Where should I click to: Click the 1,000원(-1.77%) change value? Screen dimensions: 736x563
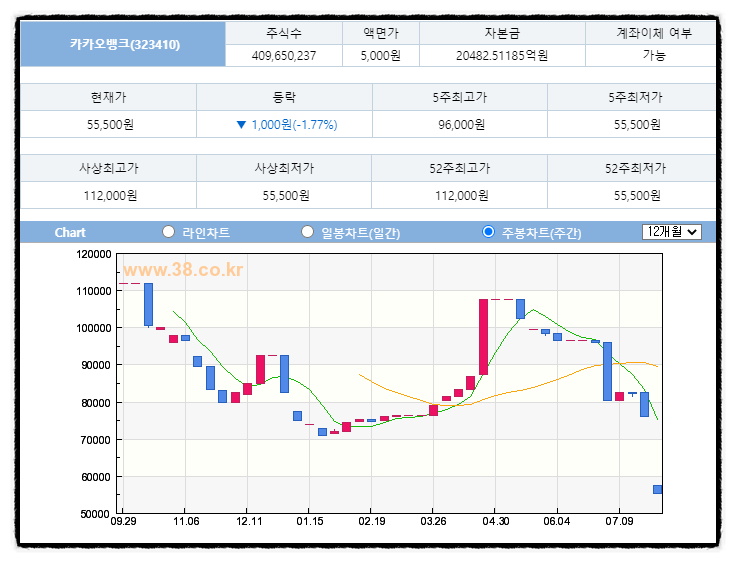click(294, 125)
